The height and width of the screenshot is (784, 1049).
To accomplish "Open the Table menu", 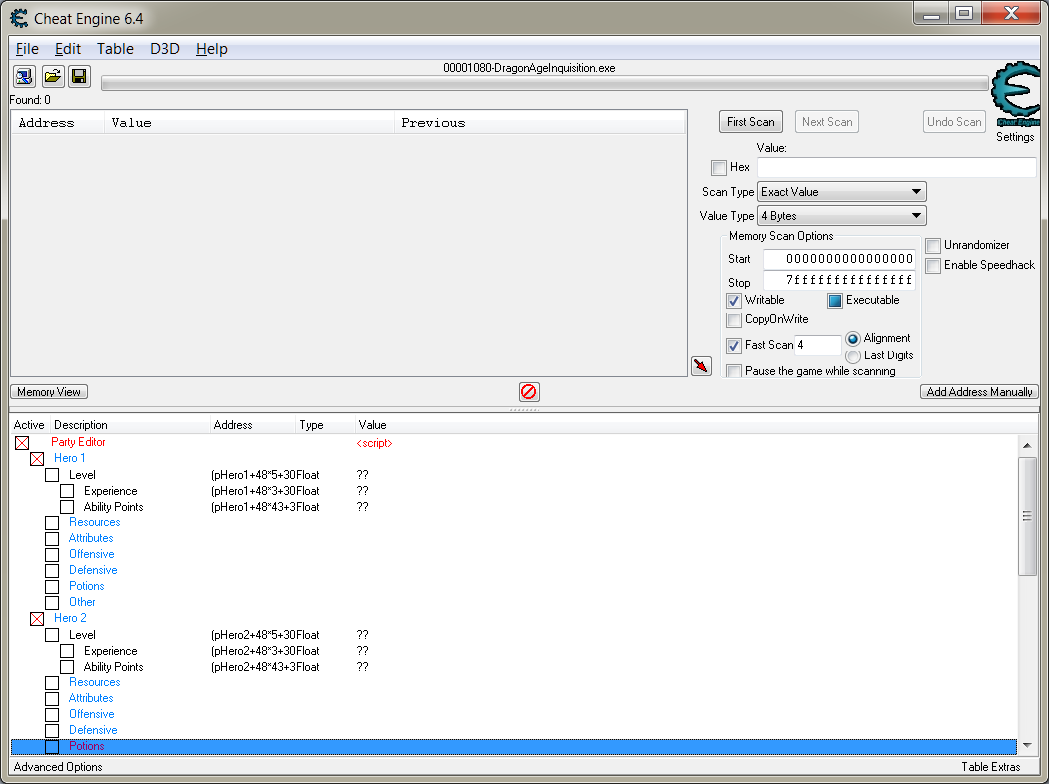I will pyautogui.click(x=115, y=49).
